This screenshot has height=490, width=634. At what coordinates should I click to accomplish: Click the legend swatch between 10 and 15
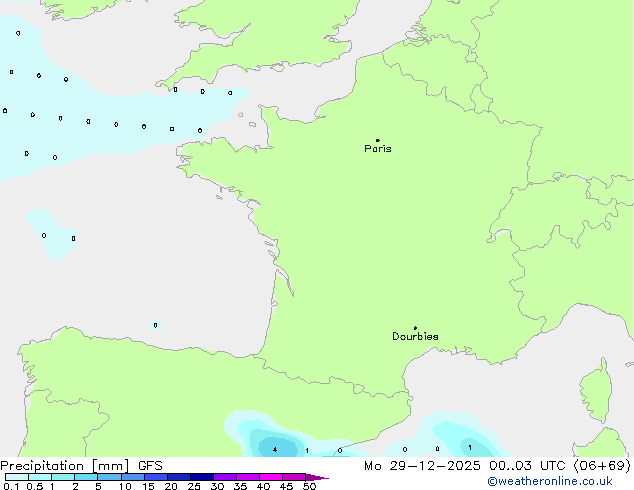[133, 477]
